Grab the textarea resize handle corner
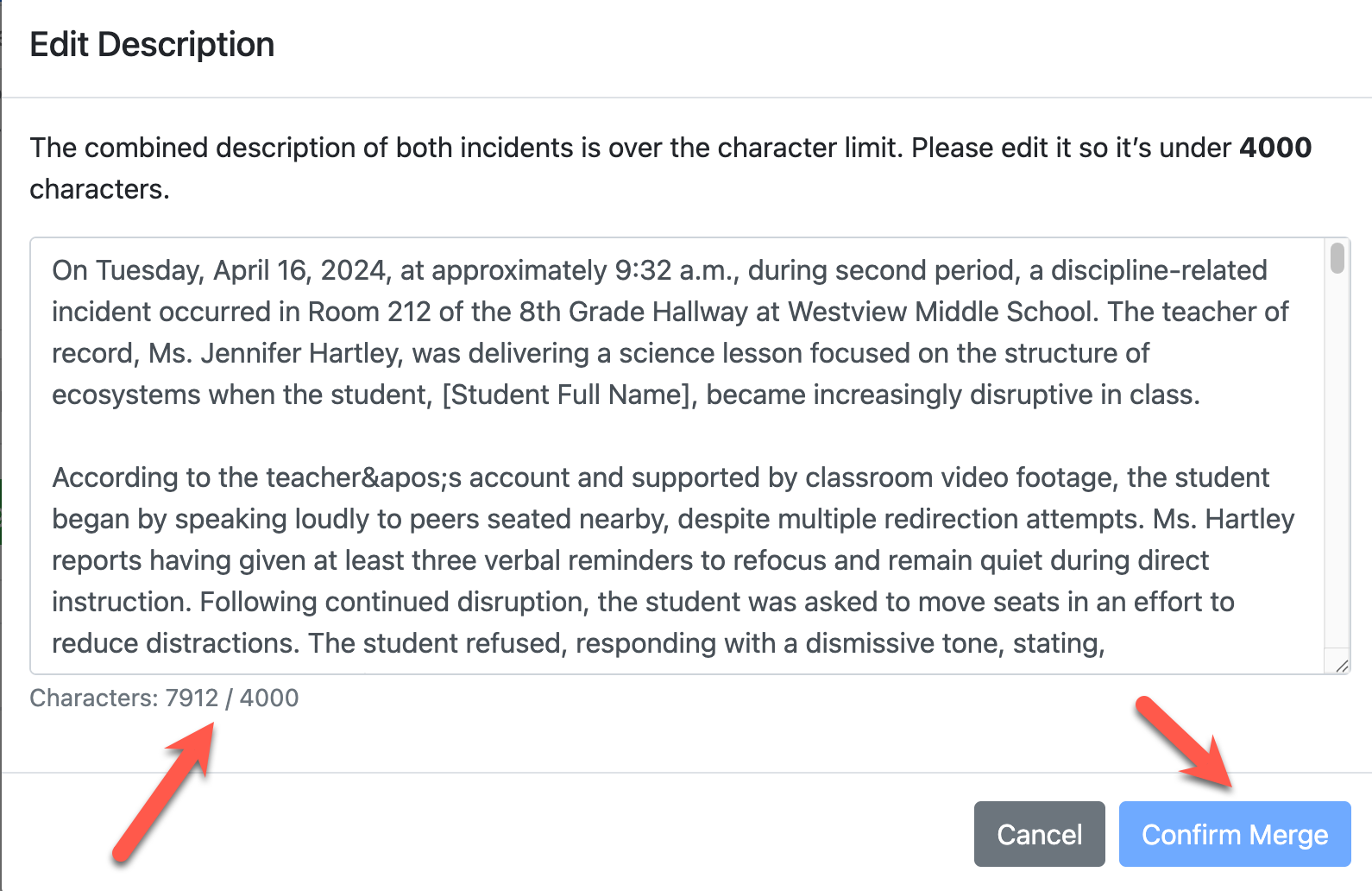 (x=1341, y=666)
